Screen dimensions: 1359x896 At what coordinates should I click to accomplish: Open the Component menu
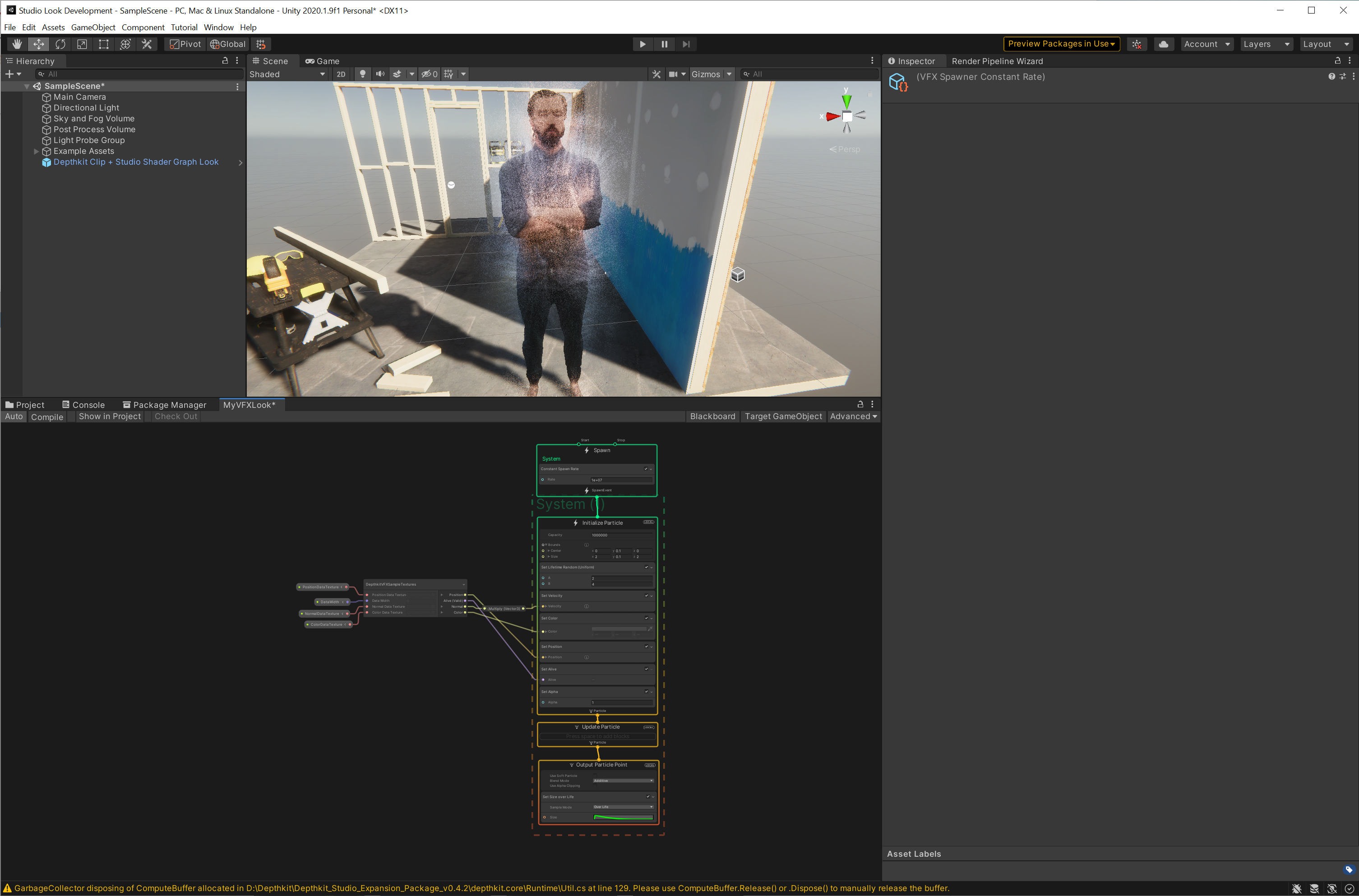[x=143, y=28]
